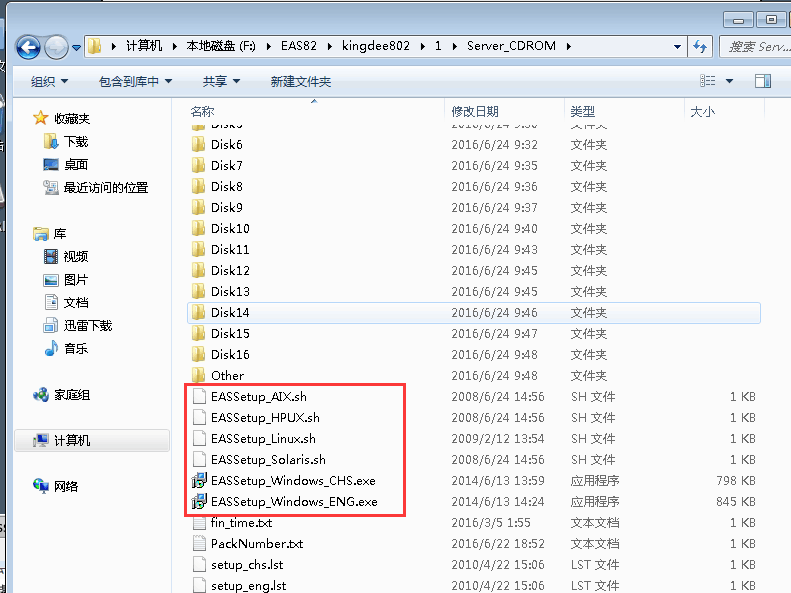Select the Disk10 folder icon
791x593 pixels.
click(199, 228)
